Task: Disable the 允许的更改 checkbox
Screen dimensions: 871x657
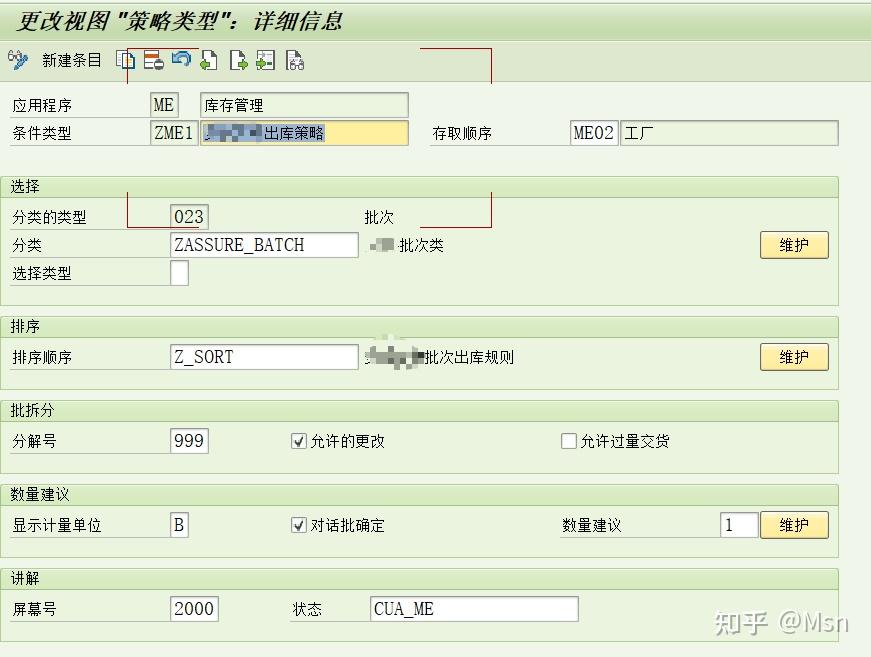Action: pos(297,440)
